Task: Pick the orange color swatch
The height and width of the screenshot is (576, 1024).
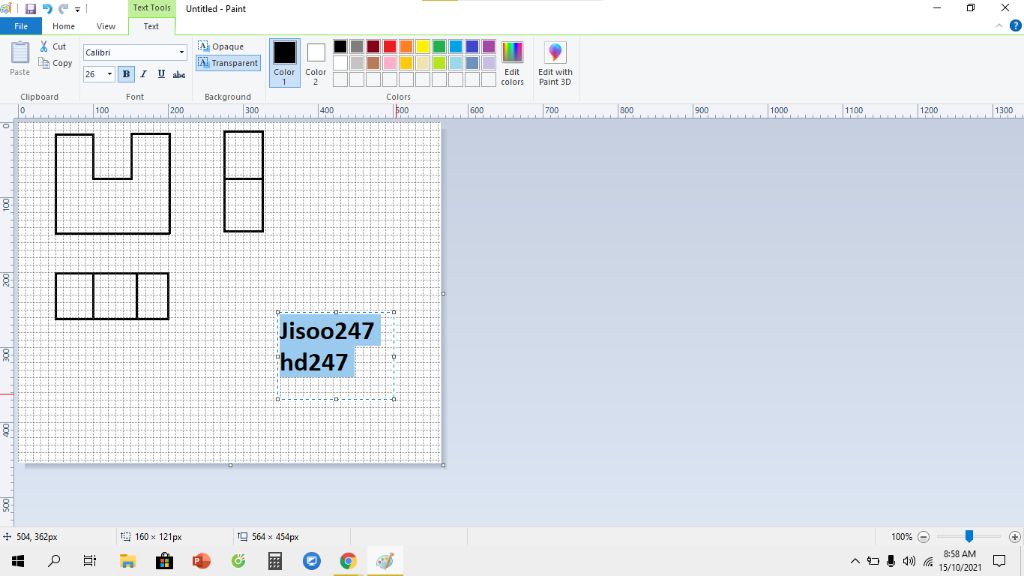Action: 406,46
